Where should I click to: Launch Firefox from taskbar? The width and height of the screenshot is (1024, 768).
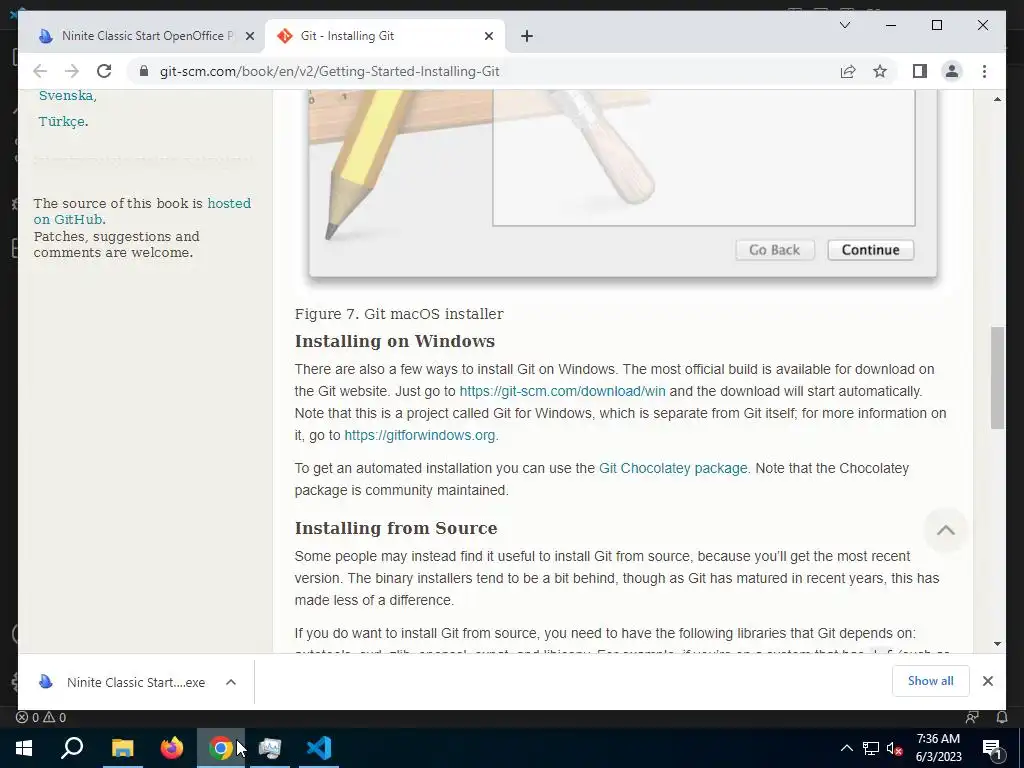[x=172, y=748]
